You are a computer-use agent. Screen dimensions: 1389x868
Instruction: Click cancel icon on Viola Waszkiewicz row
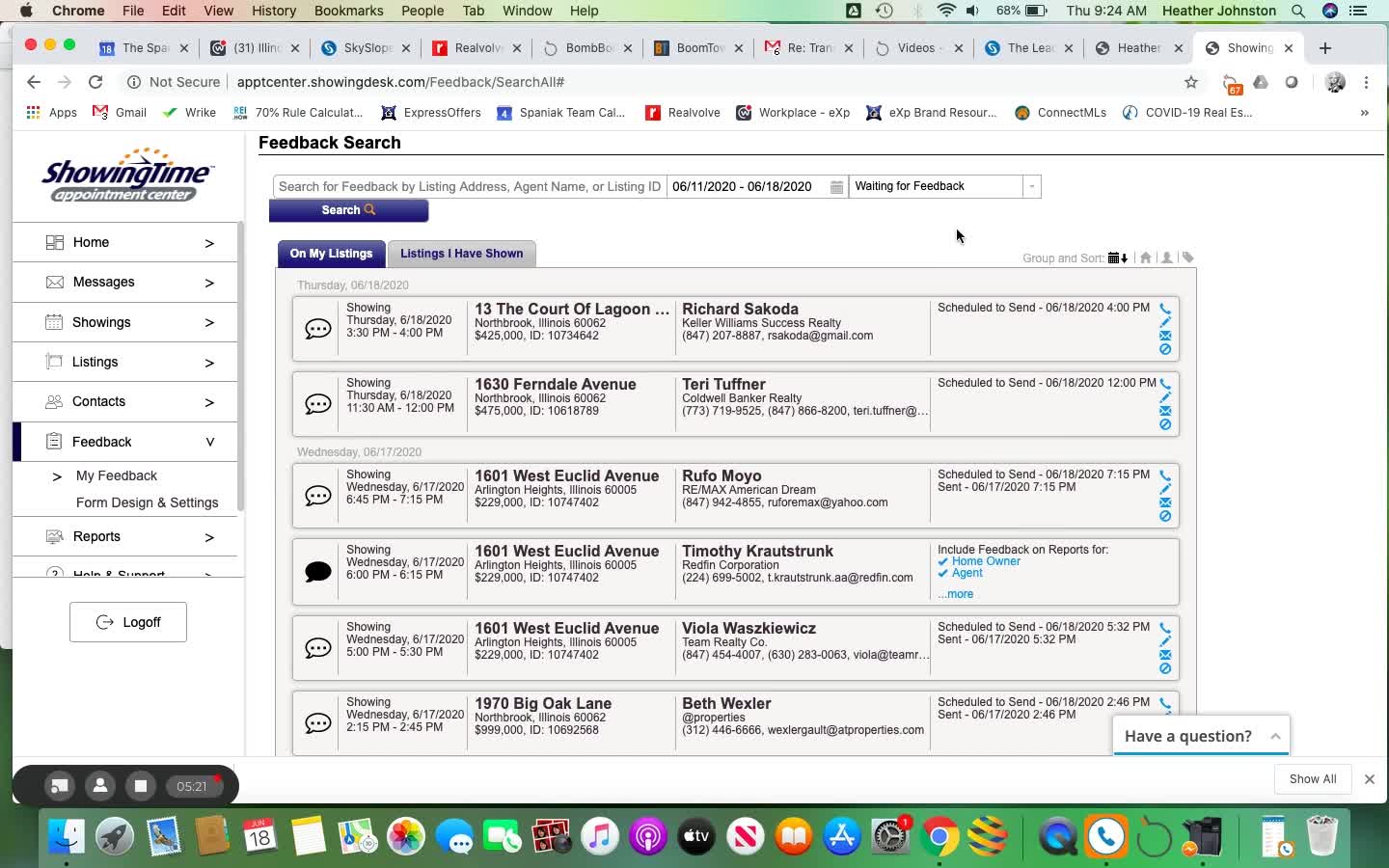point(1165,668)
